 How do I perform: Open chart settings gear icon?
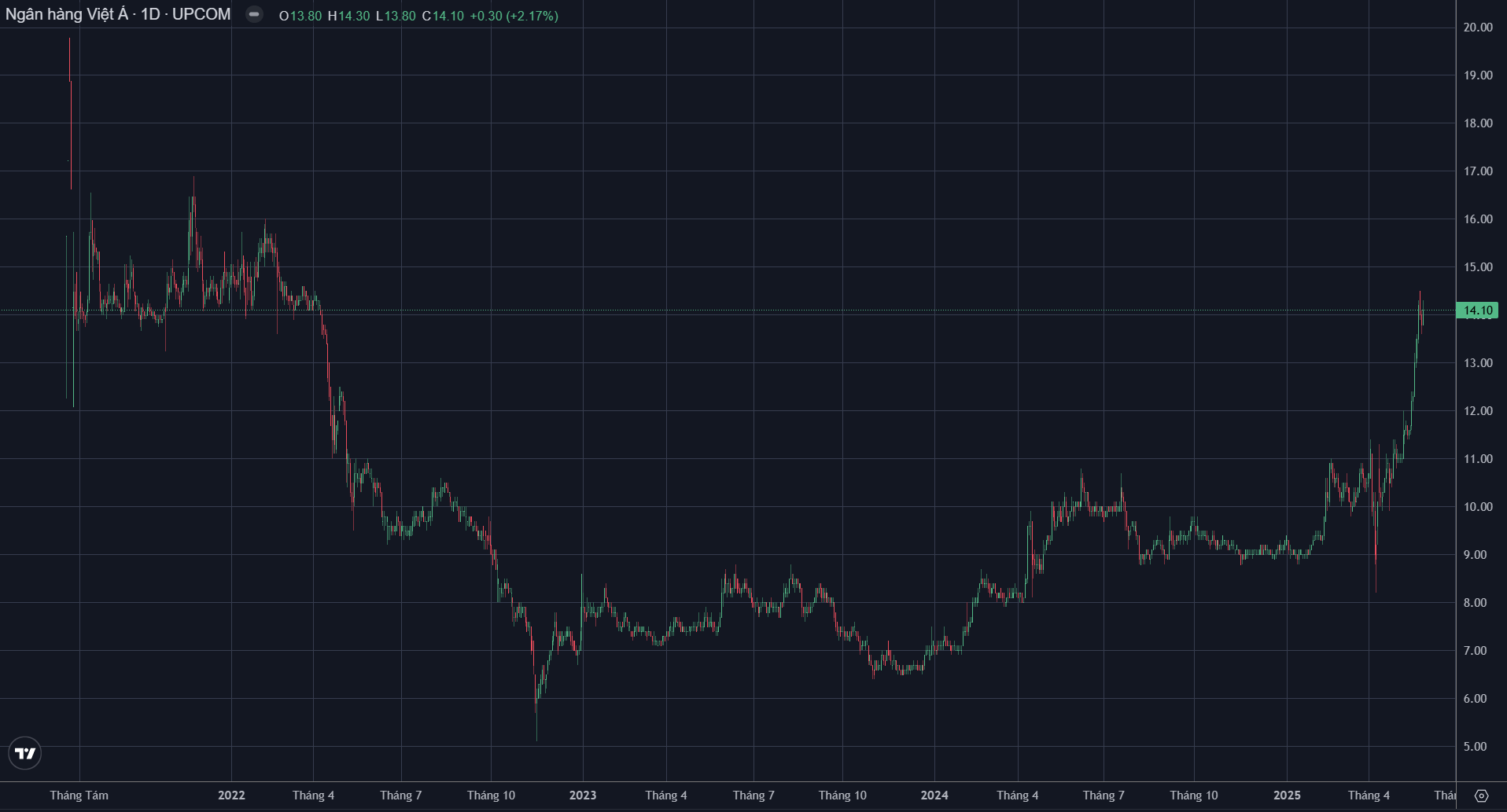point(1481,795)
